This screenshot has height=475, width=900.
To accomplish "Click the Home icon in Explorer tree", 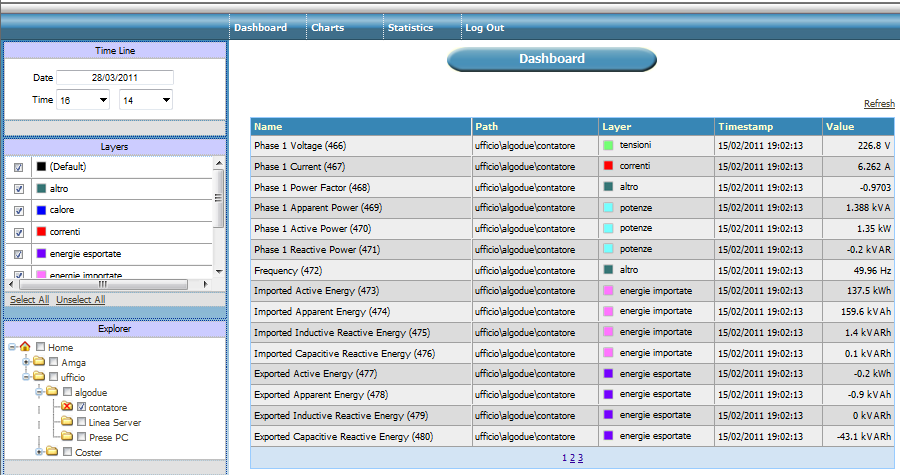I will point(25,348).
